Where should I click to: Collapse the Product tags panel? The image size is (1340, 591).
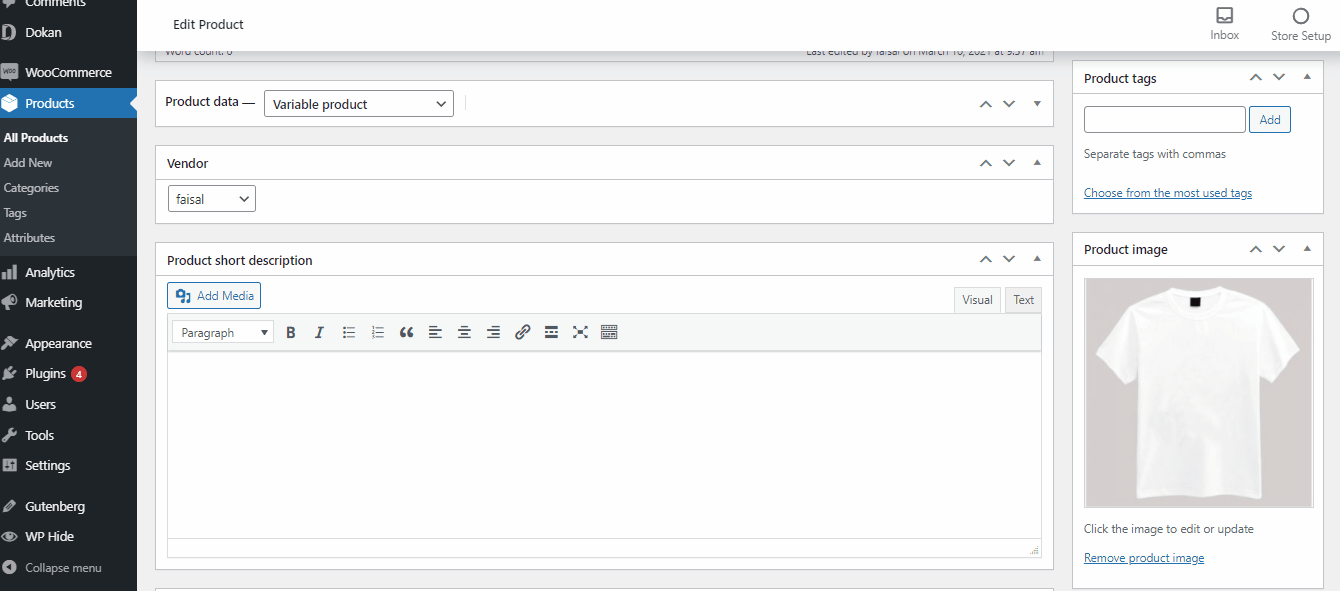pyautogui.click(x=1307, y=77)
